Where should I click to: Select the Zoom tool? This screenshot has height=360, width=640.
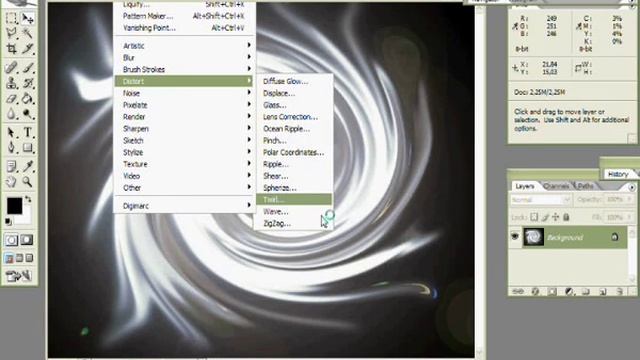[28, 182]
